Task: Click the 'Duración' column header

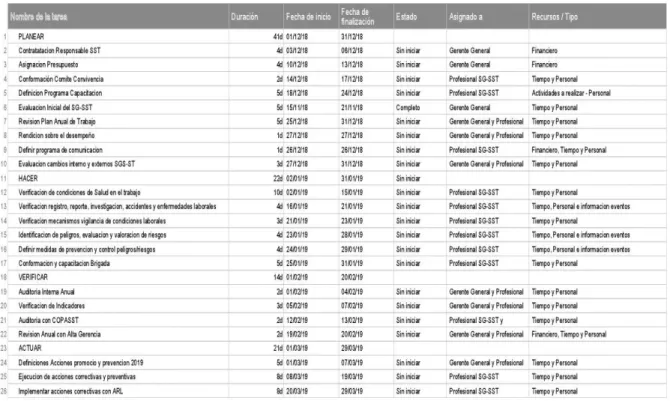Action: [x=256, y=17]
